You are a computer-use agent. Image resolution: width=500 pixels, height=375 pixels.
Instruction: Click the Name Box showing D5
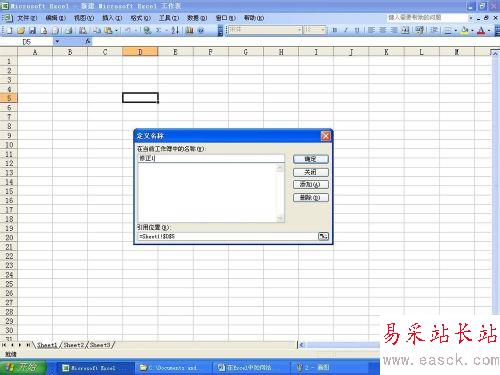pyautogui.click(x=27, y=41)
